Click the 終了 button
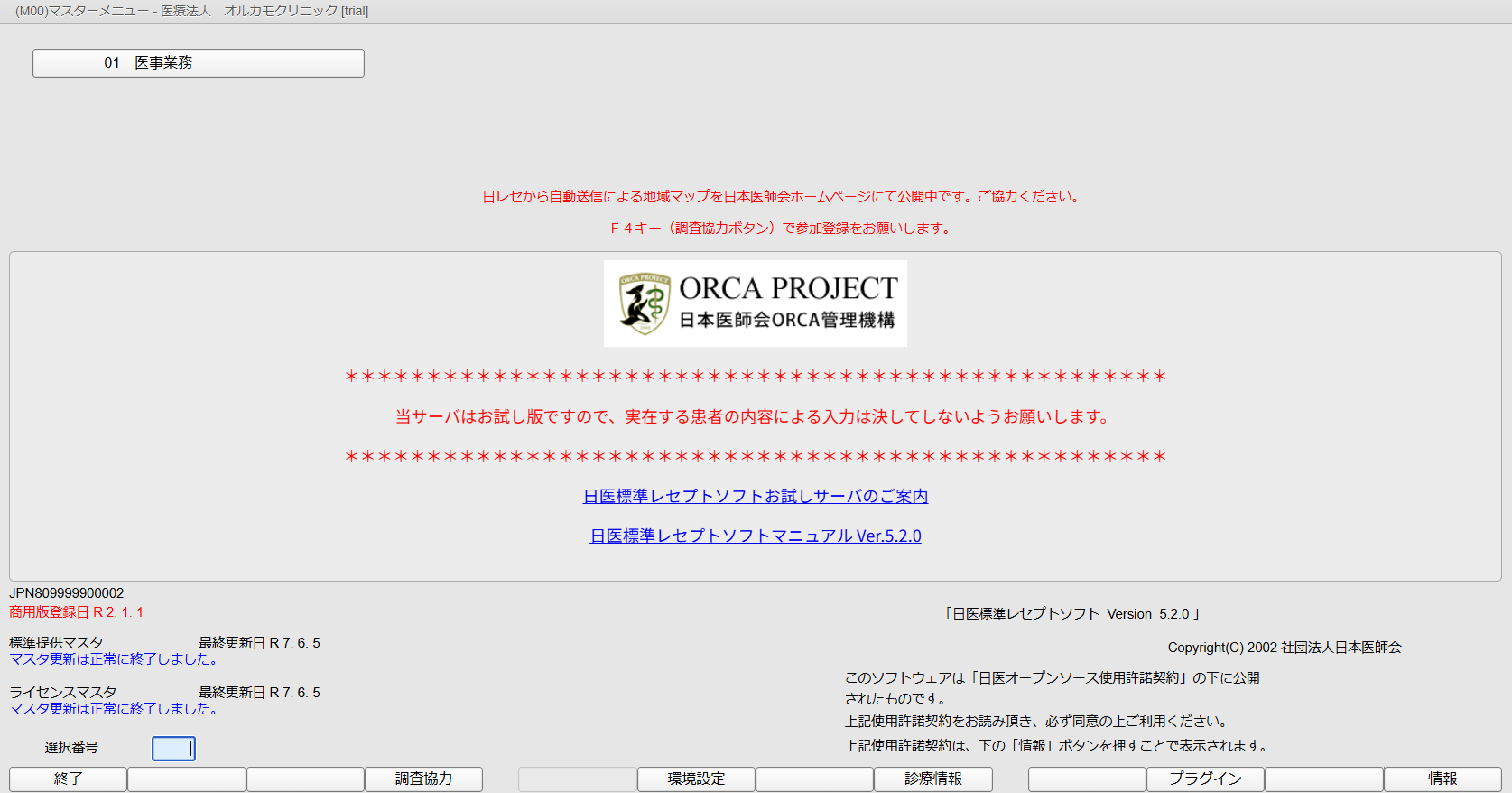Image resolution: width=1512 pixels, height=793 pixels. click(x=68, y=779)
